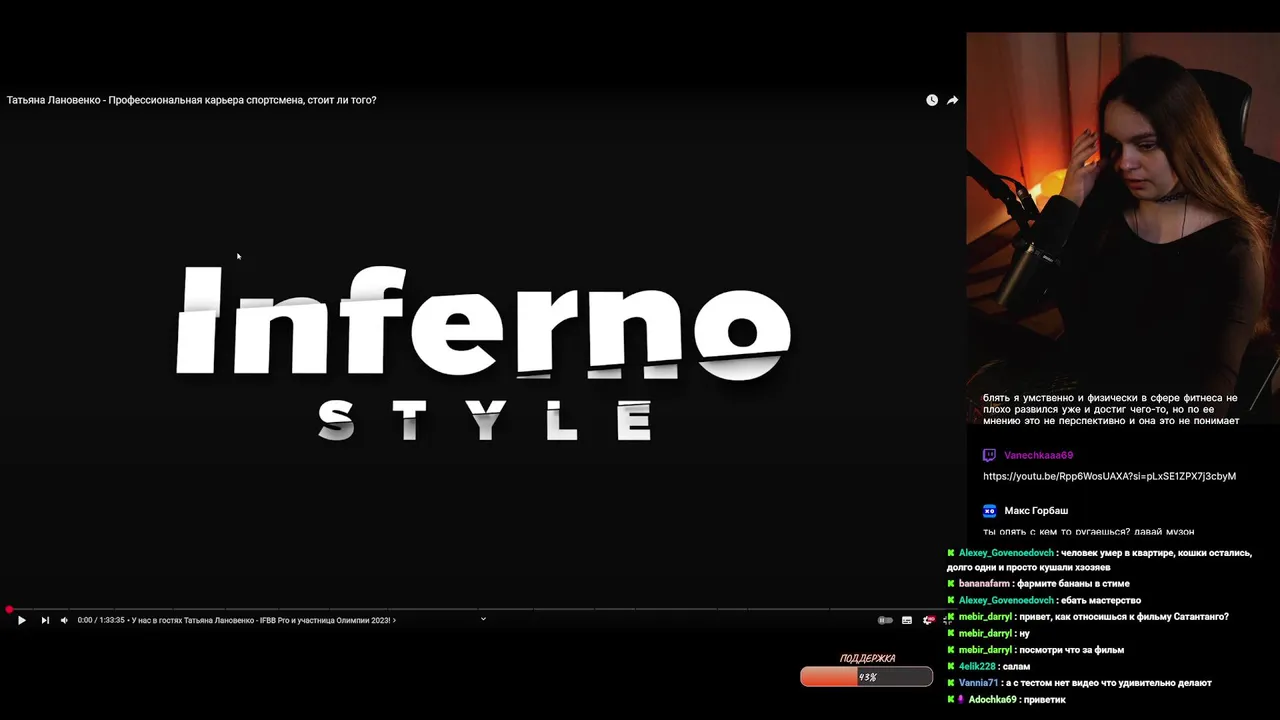Open the youtu.be/Rpp6WosUAXA link
This screenshot has height=720, width=1280.
(1109, 476)
